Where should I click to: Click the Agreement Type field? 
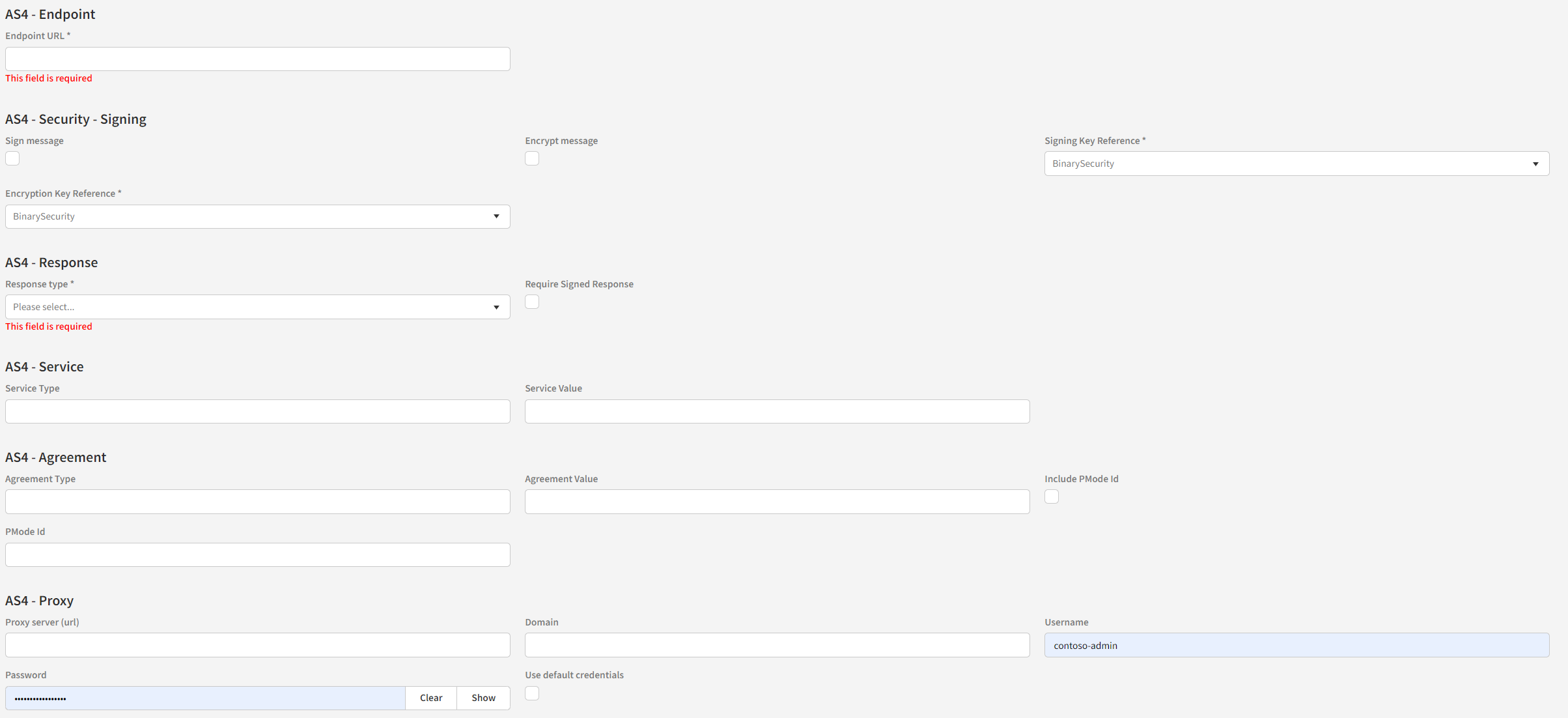257,502
